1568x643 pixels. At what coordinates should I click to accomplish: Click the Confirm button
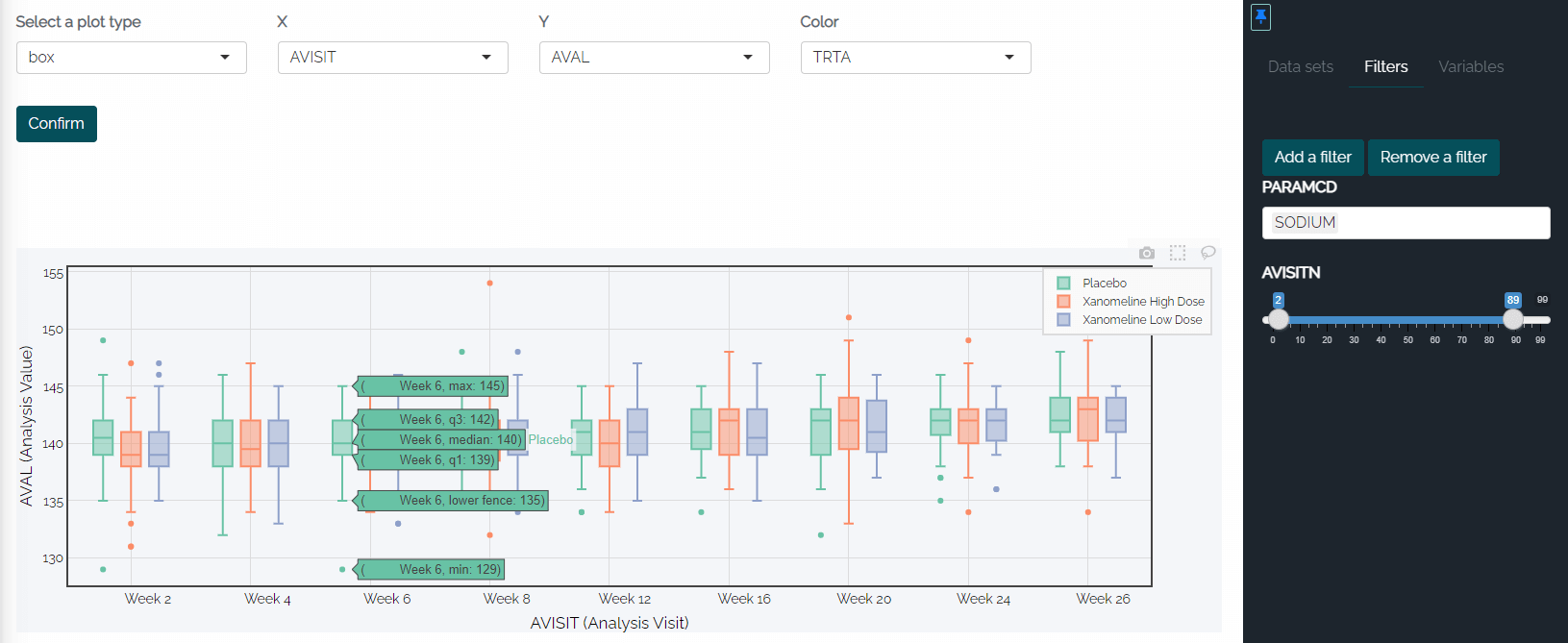[x=57, y=124]
